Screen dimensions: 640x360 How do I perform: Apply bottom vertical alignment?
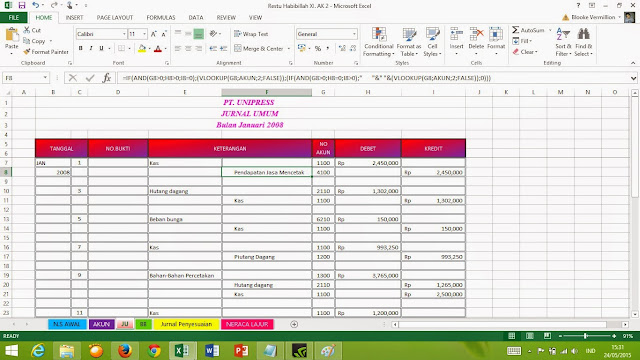click(199, 34)
